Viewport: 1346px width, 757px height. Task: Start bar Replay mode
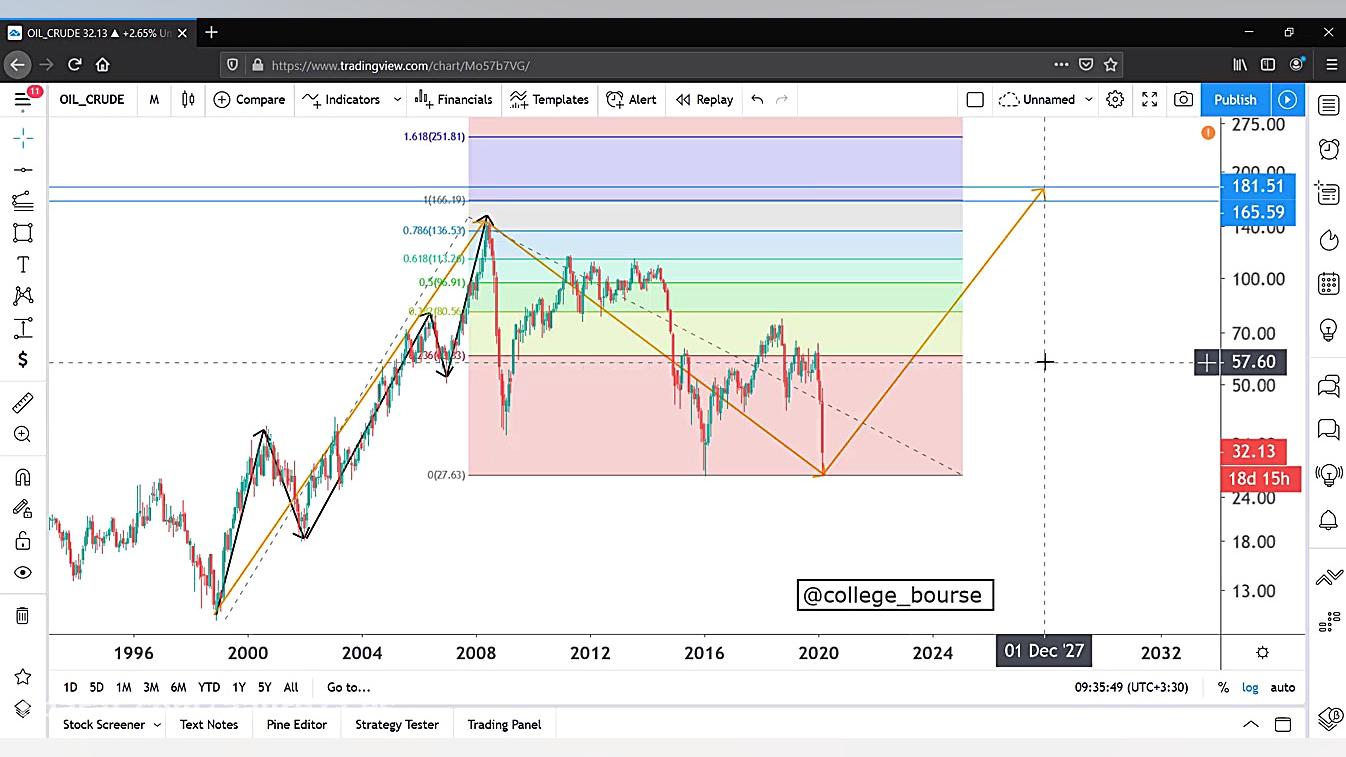[704, 99]
